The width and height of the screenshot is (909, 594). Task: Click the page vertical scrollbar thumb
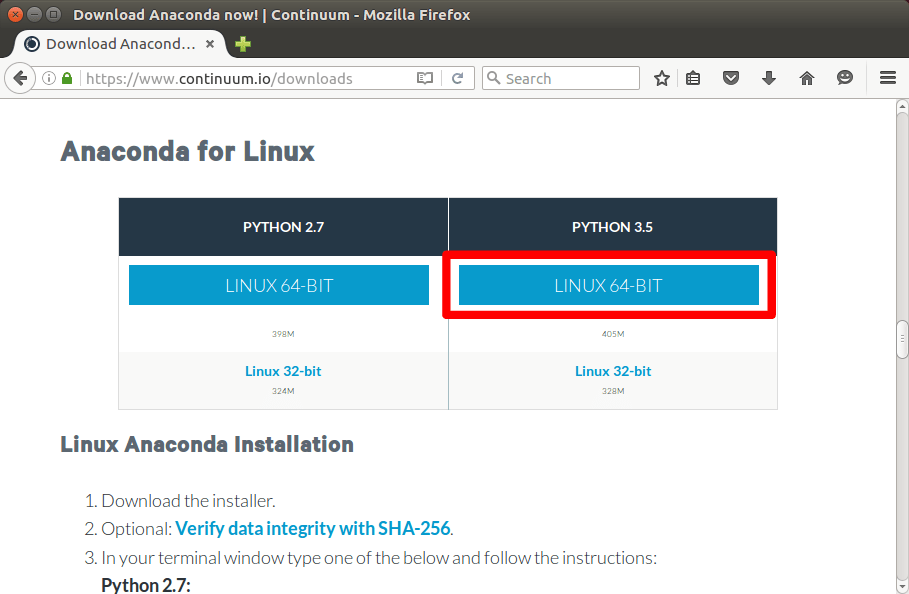pos(902,340)
